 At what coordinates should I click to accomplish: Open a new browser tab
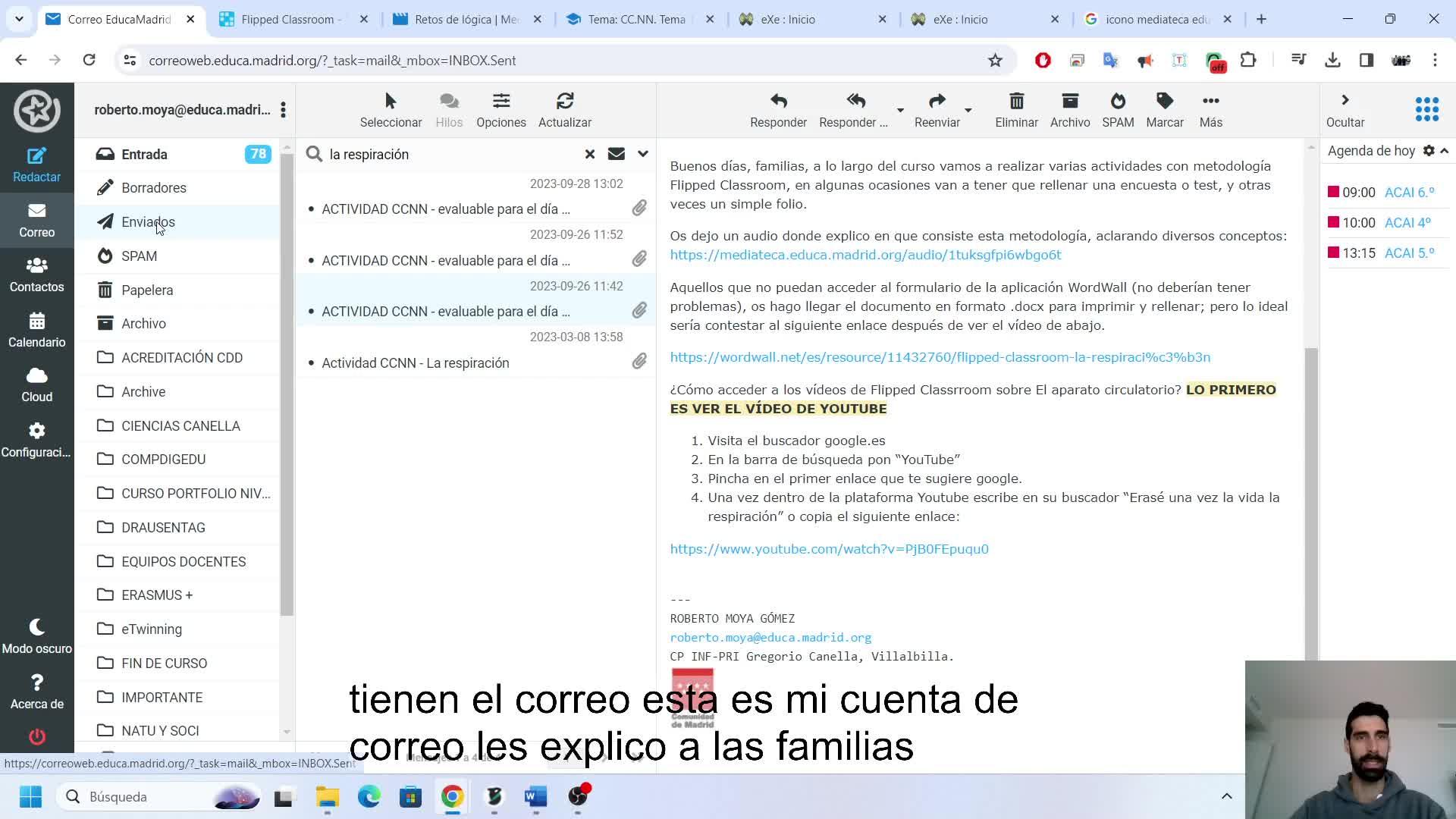pos(1261,19)
